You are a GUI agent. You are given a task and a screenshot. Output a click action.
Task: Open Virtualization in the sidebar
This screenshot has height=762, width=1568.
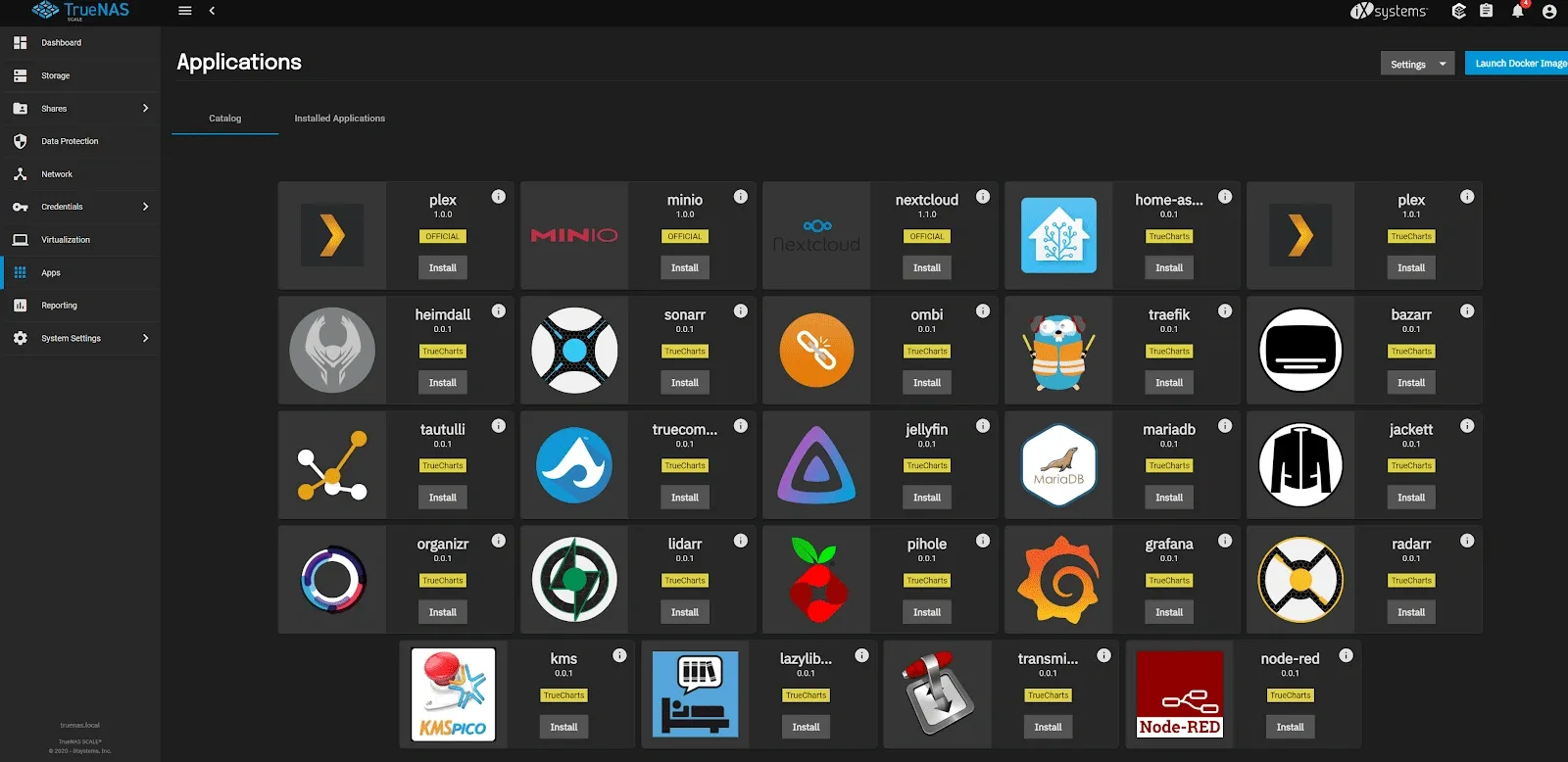[80, 240]
